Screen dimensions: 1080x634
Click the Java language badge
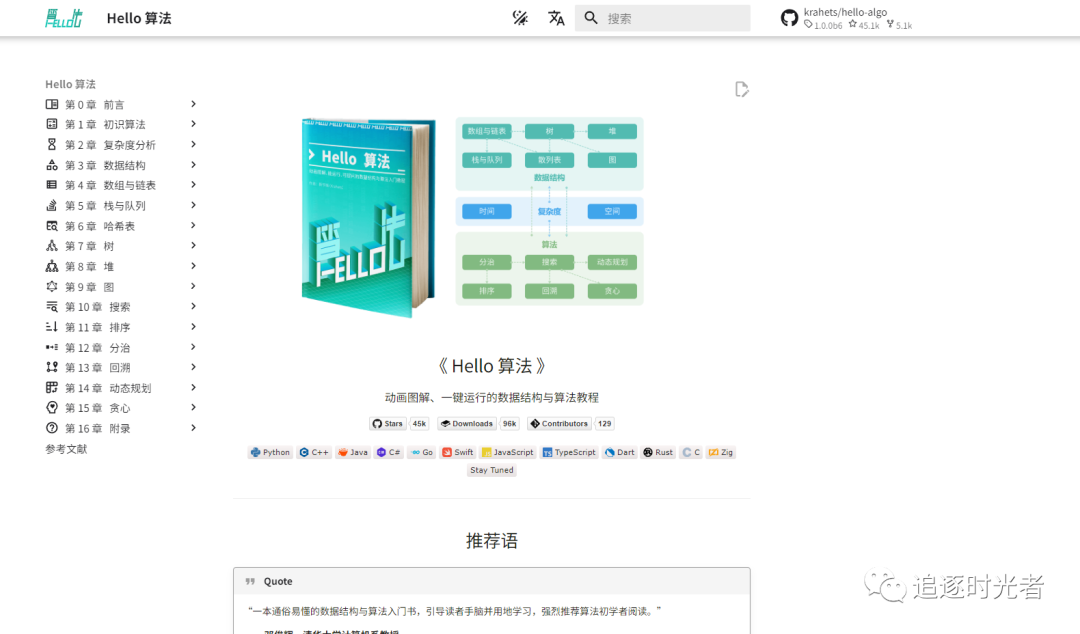[352, 452]
